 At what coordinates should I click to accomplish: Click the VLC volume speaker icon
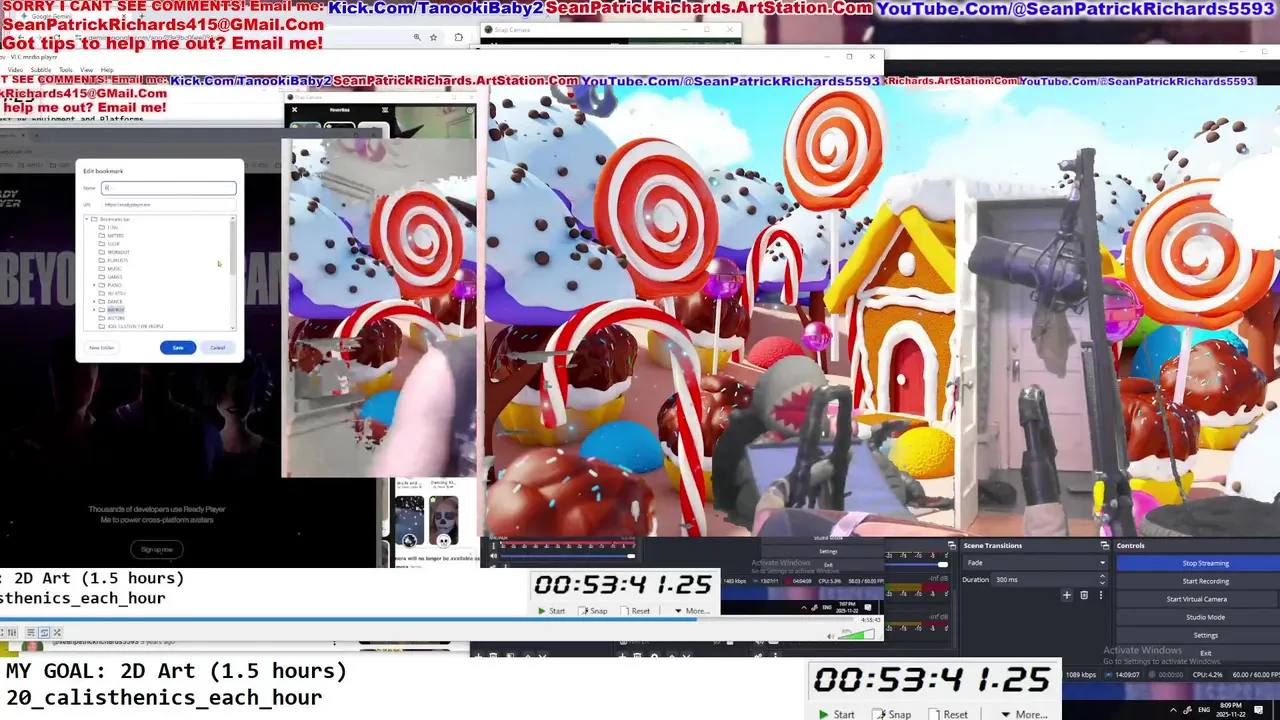[x=830, y=635]
